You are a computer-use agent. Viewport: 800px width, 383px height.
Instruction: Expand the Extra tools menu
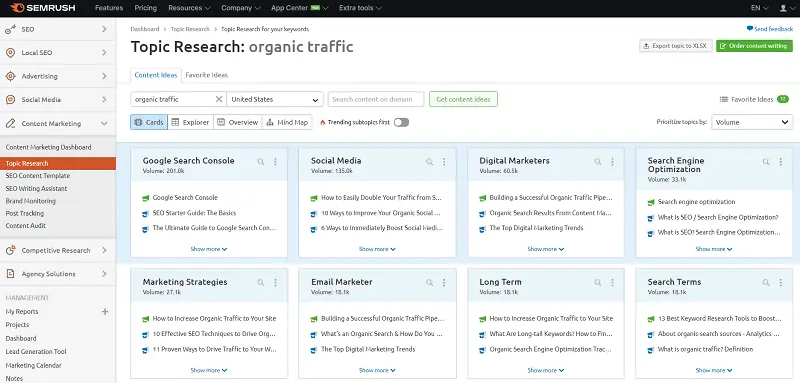pos(360,8)
